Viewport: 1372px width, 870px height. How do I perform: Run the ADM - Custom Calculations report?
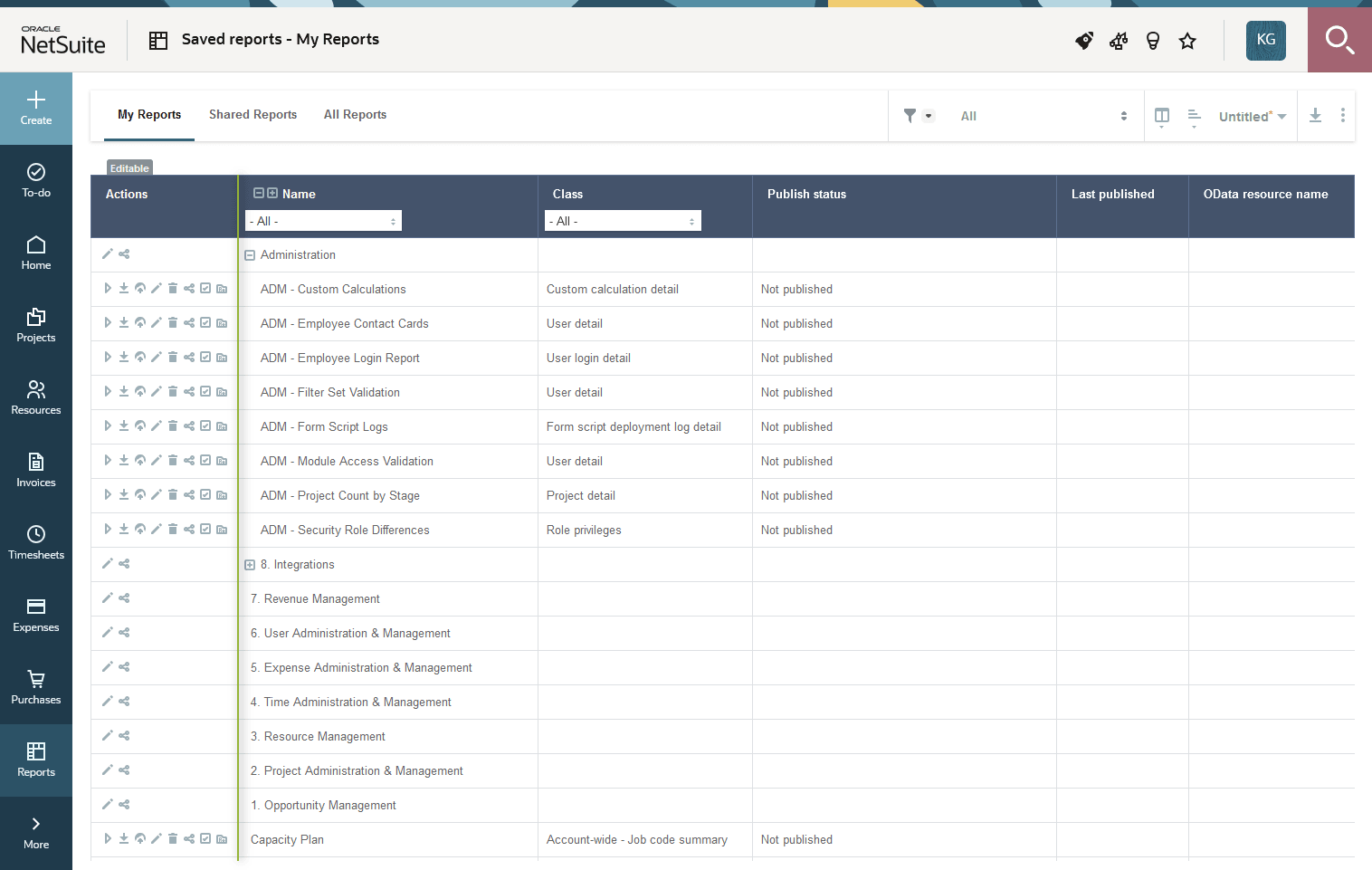pos(108,289)
